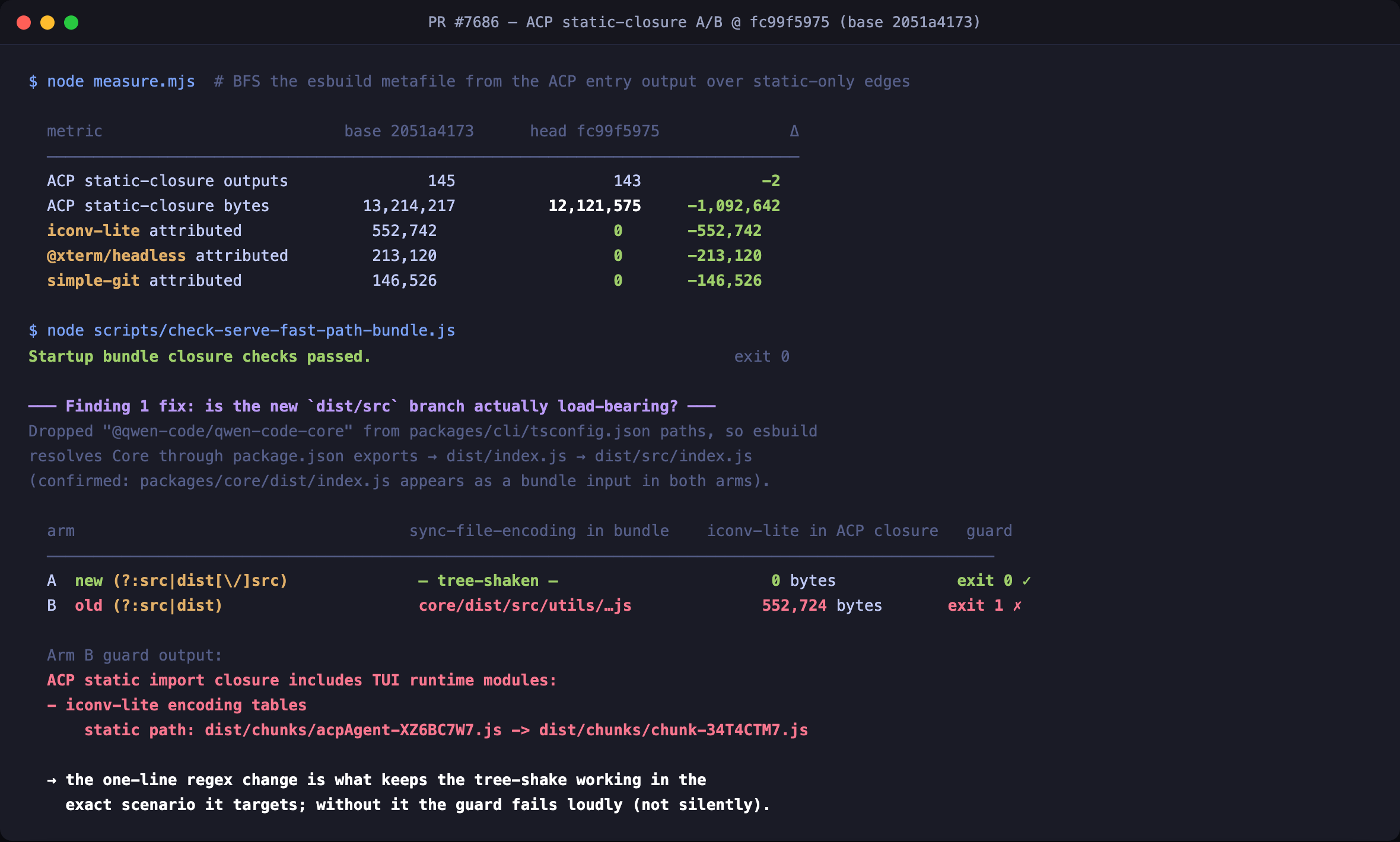Click the Δ column header
The height and width of the screenshot is (842, 1400).
(794, 131)
